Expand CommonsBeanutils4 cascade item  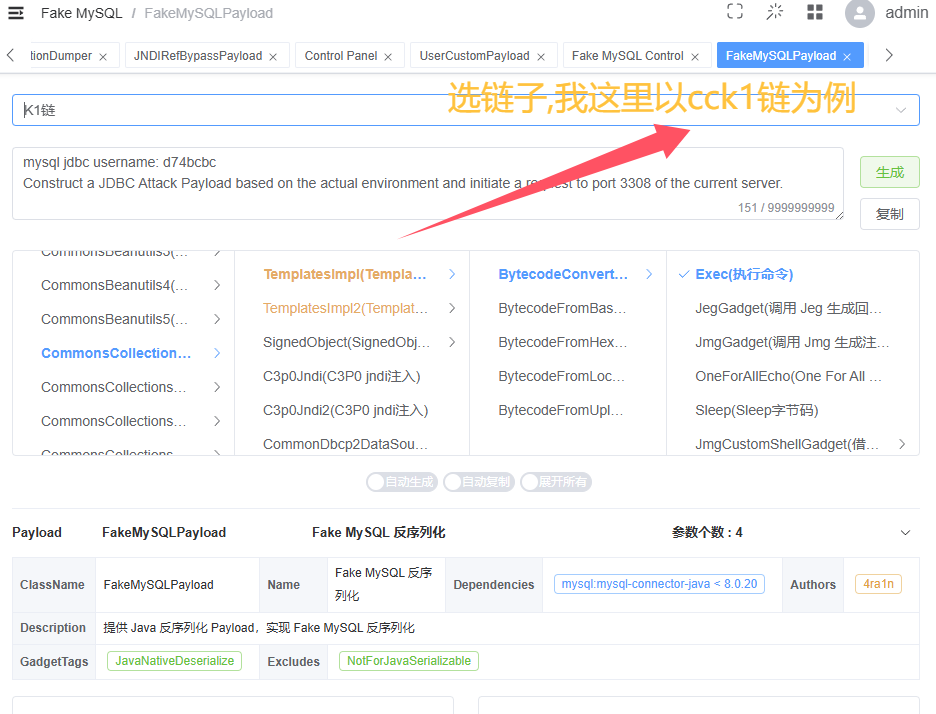coord(217,285)
